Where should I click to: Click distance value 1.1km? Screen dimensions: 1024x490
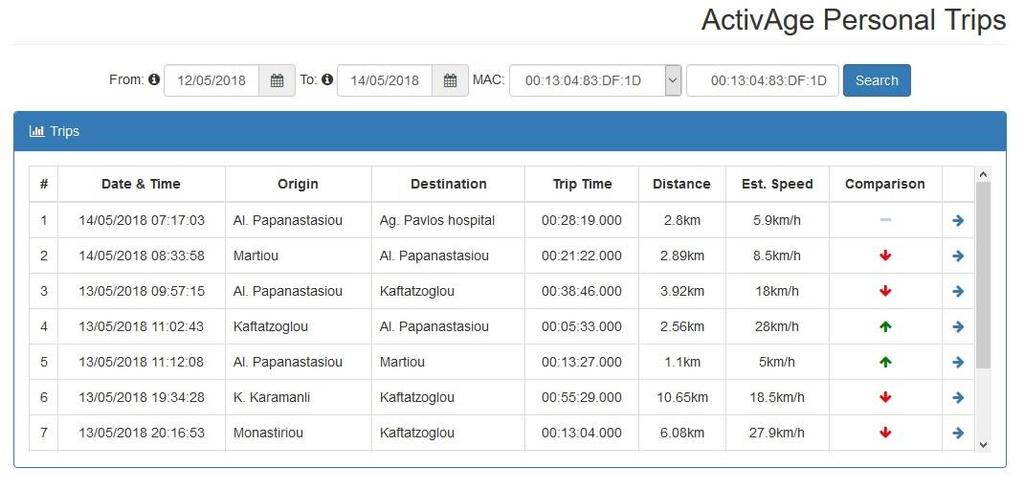681,362
